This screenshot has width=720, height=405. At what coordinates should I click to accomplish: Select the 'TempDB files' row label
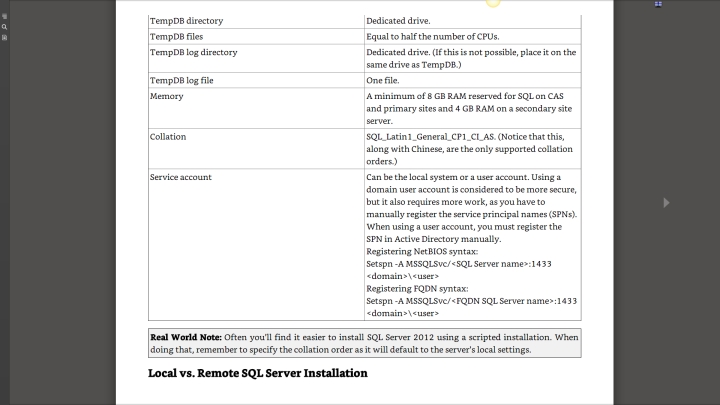[x=176, y=36]
